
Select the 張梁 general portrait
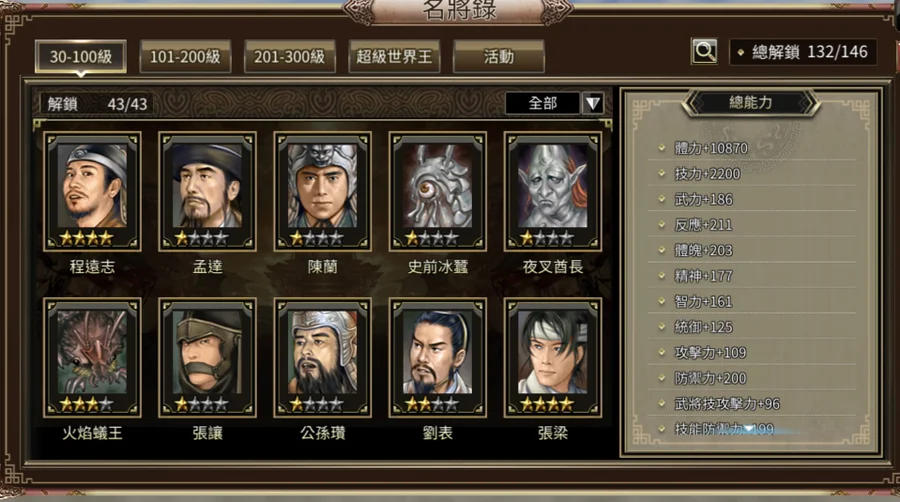click(x=553, y=357)
